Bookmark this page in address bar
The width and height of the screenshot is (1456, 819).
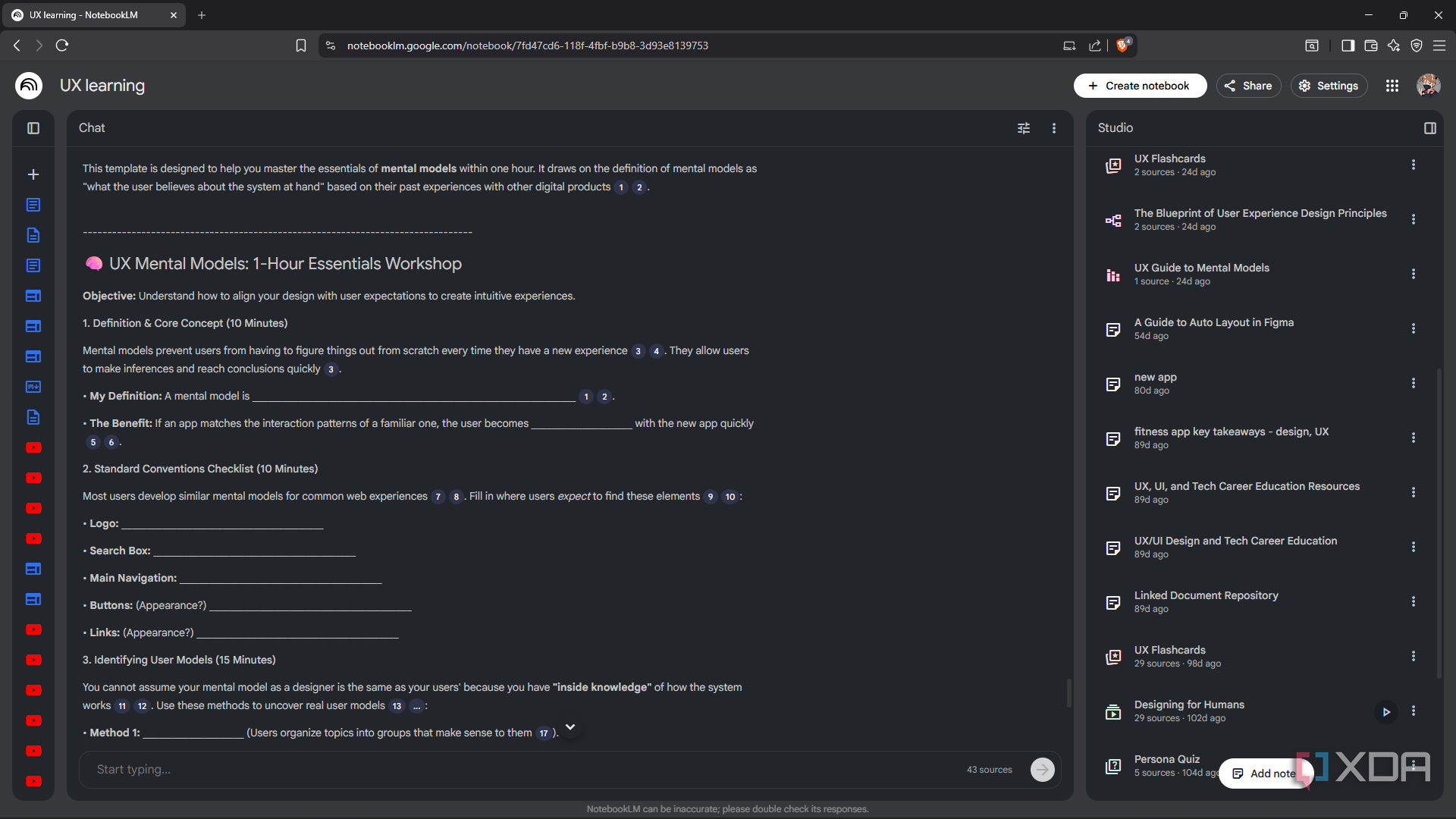[301, 45]
